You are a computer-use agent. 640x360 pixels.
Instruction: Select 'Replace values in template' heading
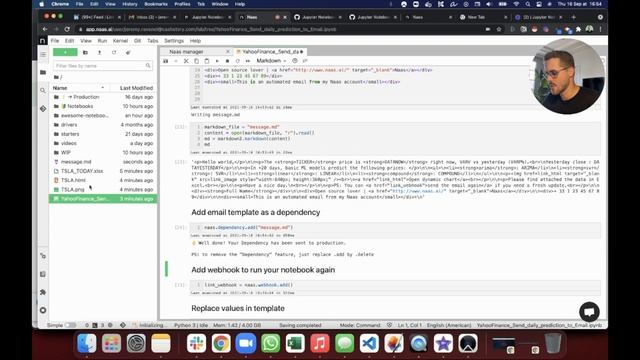238,308
